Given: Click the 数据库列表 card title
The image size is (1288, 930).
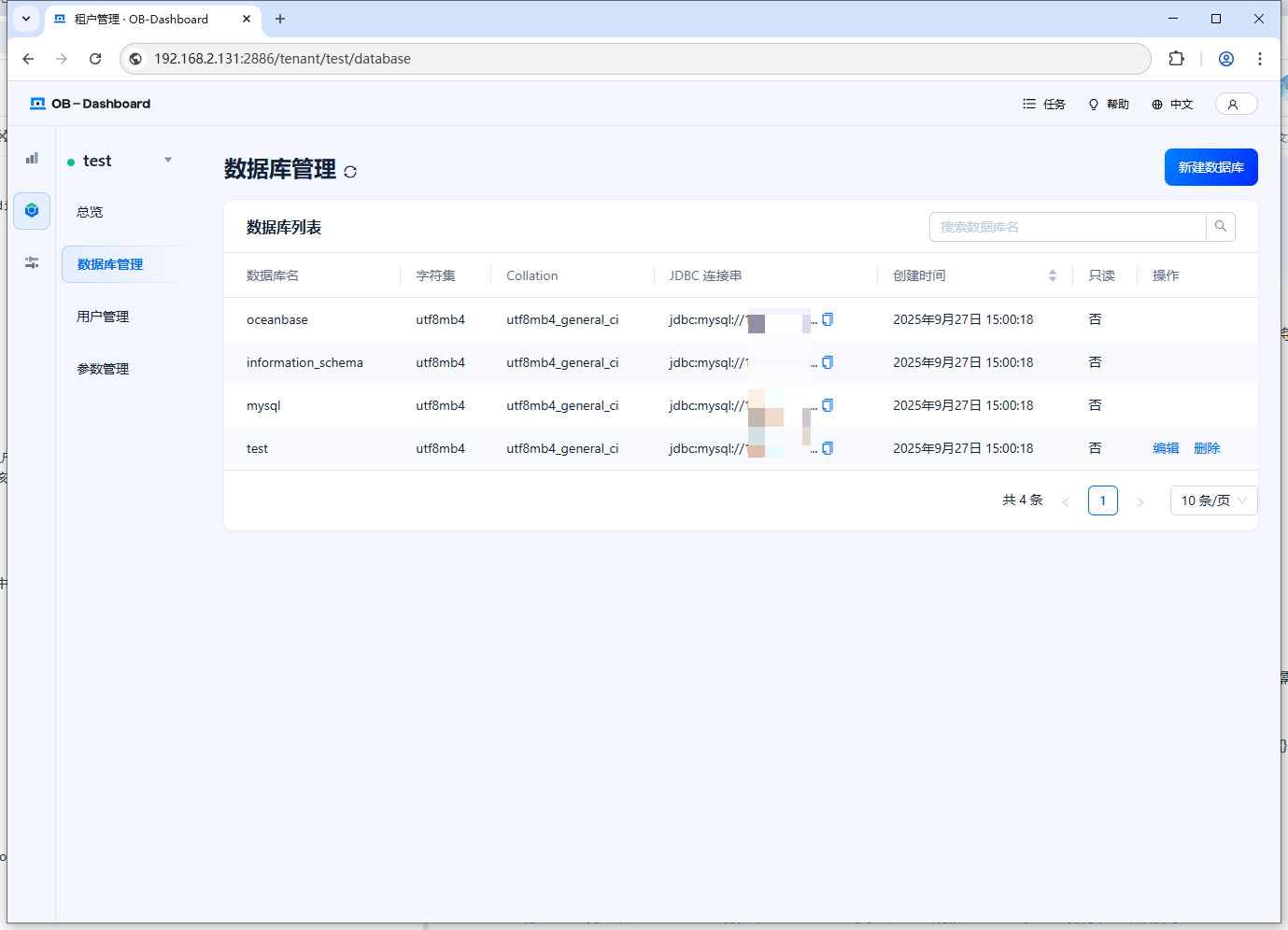Looking at the screenshot, I should (284, 227).
